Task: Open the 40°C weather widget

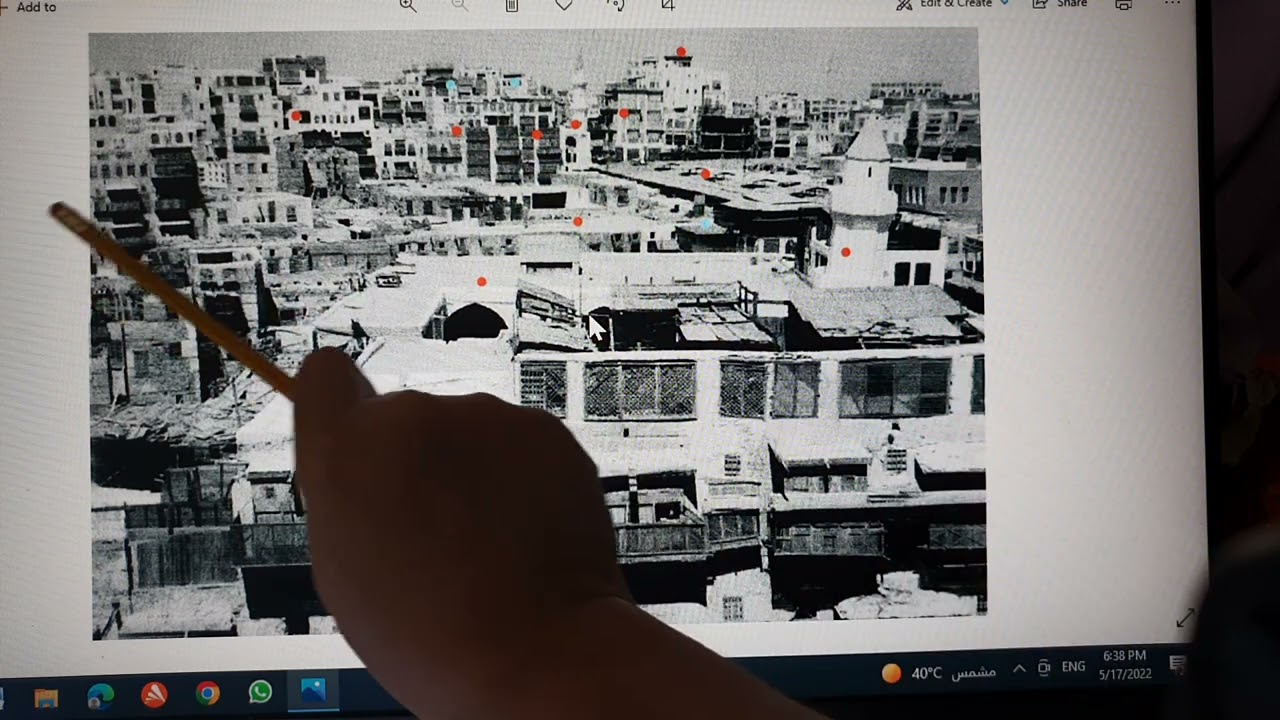Action: [938, 673]
